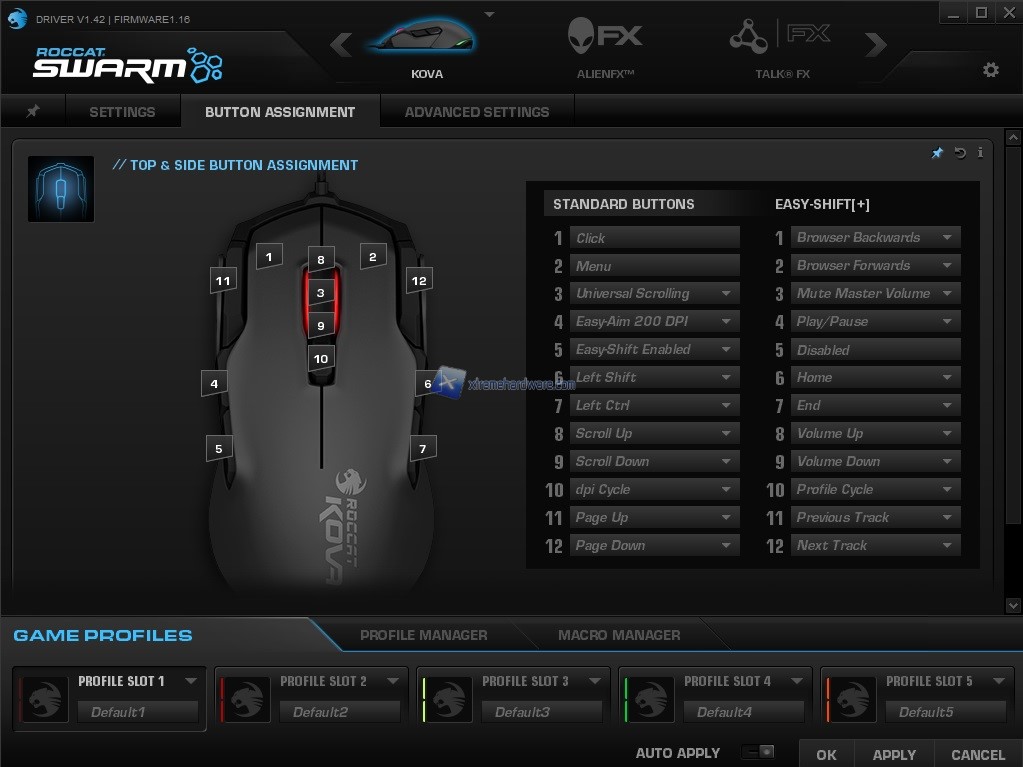This screenshot has width=1023, height=767.
Task: Open the Universal Scrolling dropdown
Action: click(x=727, y=294)
